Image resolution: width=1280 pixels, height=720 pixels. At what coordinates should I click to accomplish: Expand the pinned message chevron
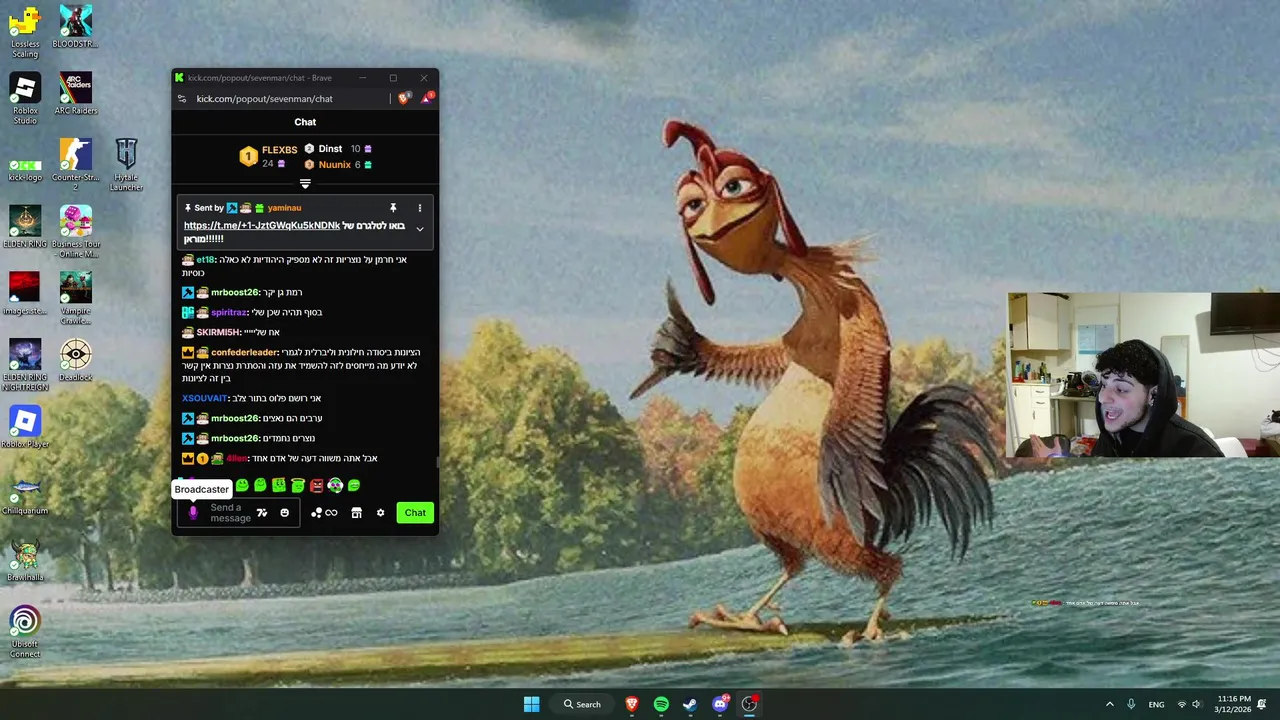pos(420,229)
